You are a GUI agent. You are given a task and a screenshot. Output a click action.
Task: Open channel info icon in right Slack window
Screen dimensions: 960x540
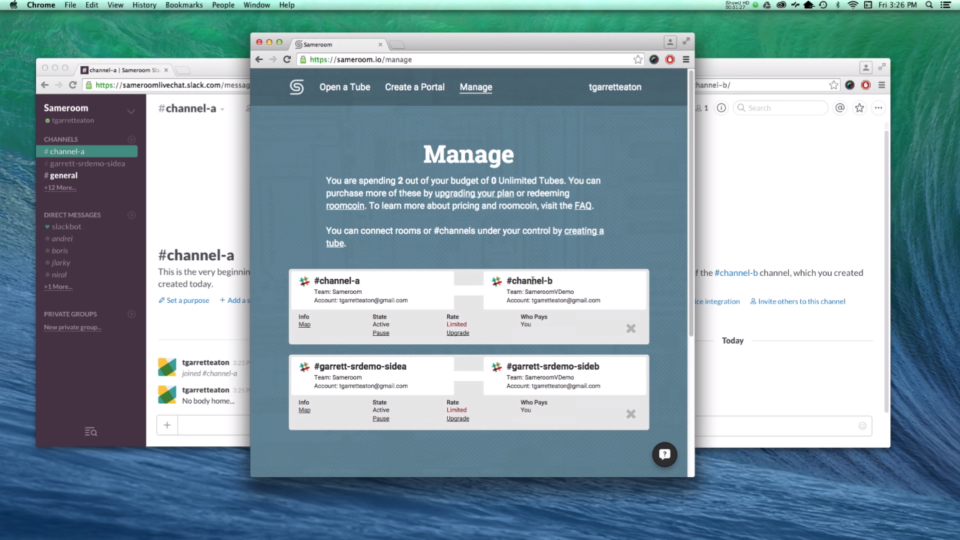[721, 108]
